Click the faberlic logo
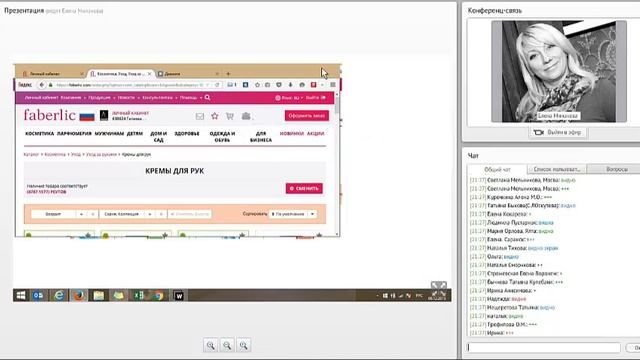 pyautogui.click(x=49, y=115)
